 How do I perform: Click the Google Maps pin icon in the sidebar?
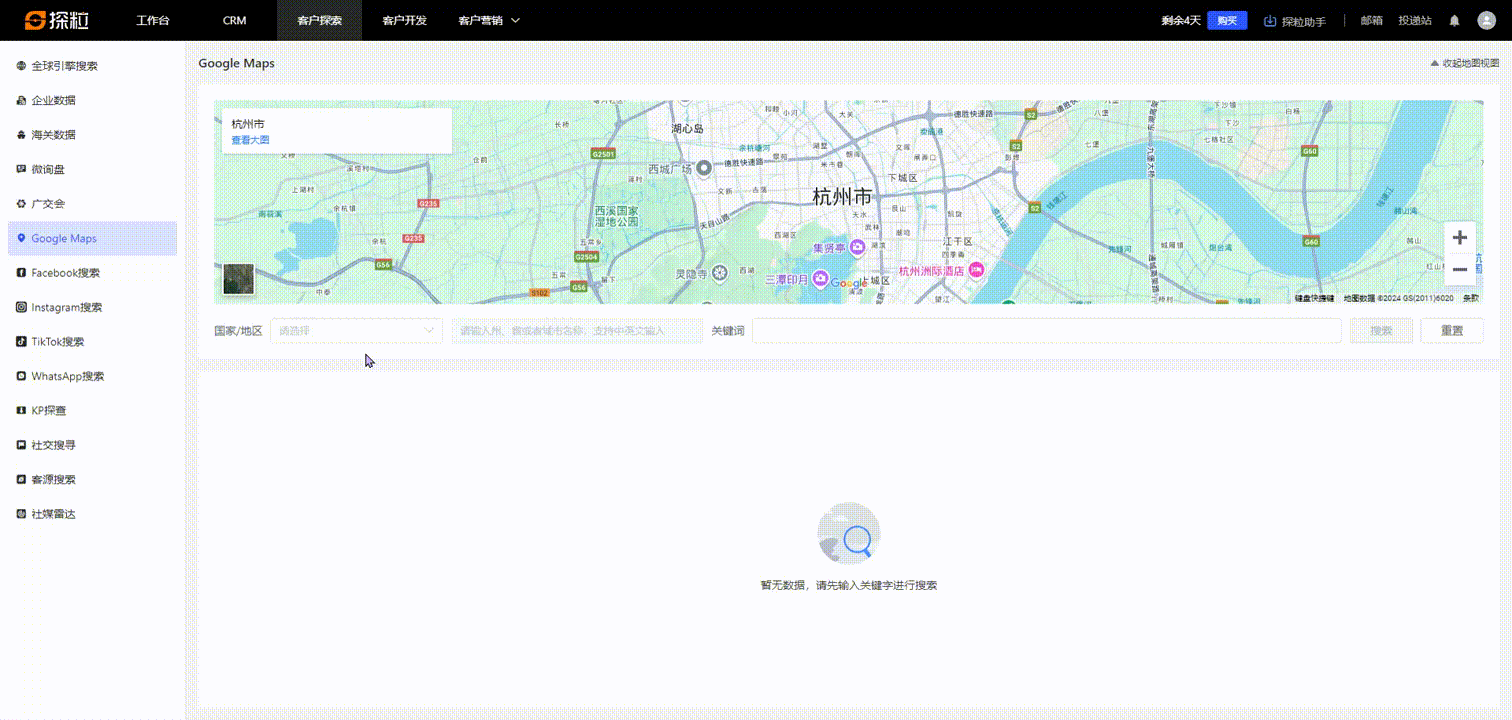[21, 238]
